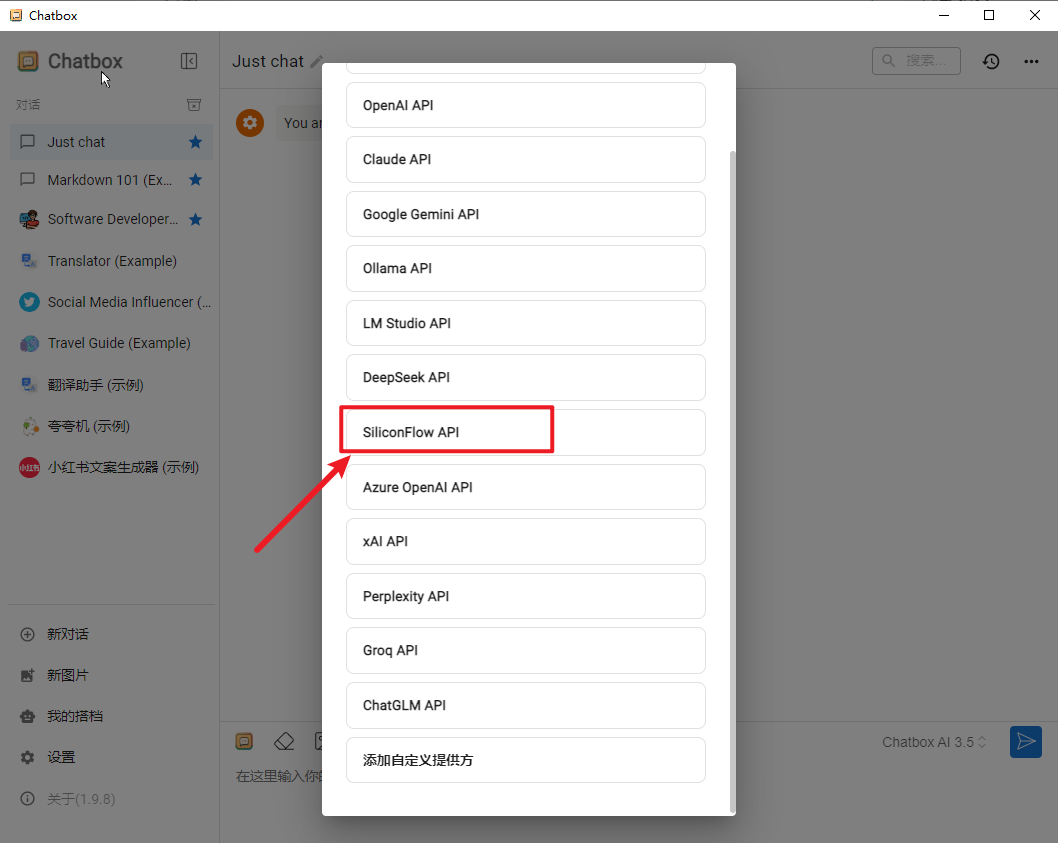Select xAI API provider
1058x843 pixels.
click(x=526, y=541)
